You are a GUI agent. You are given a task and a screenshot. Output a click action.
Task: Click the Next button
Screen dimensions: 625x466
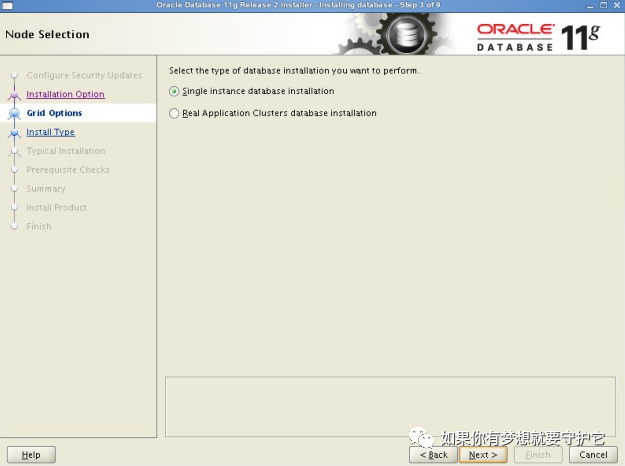[483, 455]
